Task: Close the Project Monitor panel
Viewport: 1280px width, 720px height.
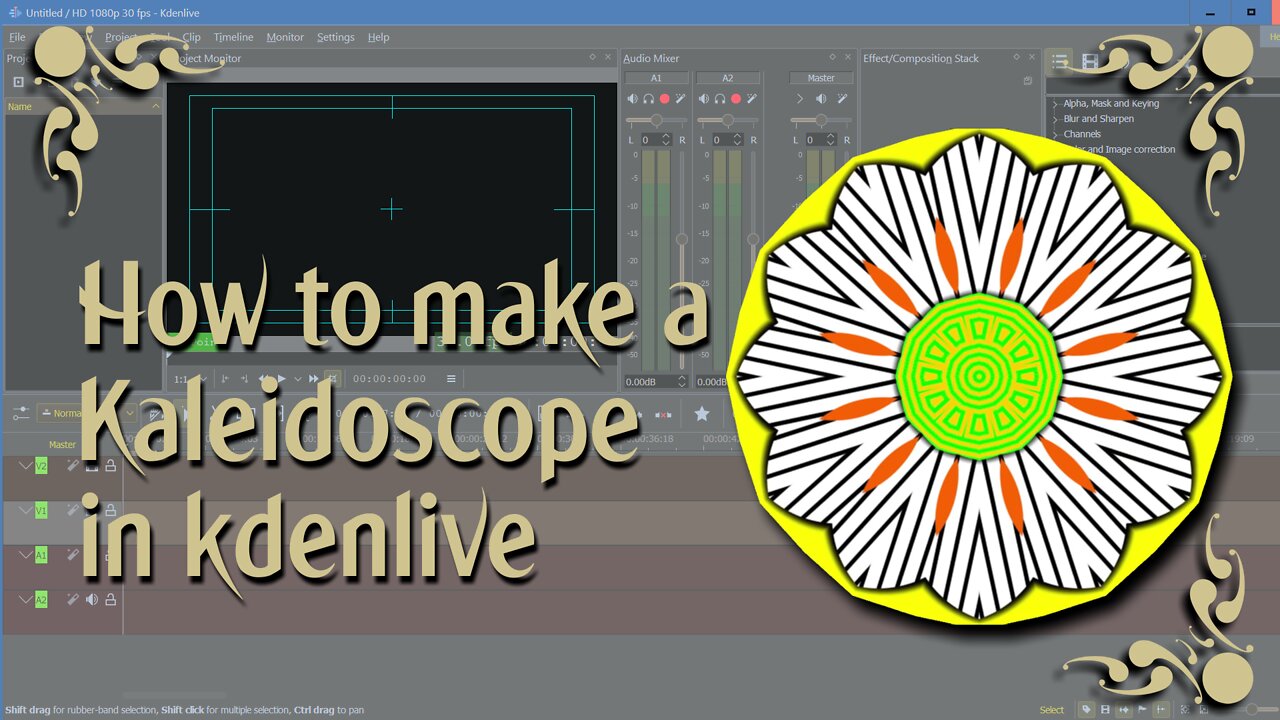Action: point(608,57)
